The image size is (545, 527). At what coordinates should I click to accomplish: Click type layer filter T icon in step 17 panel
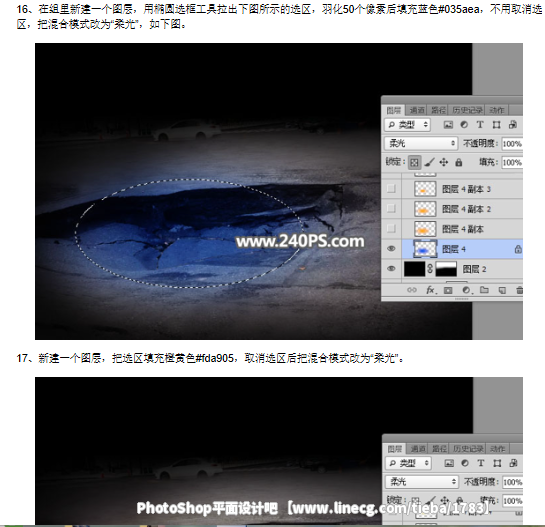point(481,463)
